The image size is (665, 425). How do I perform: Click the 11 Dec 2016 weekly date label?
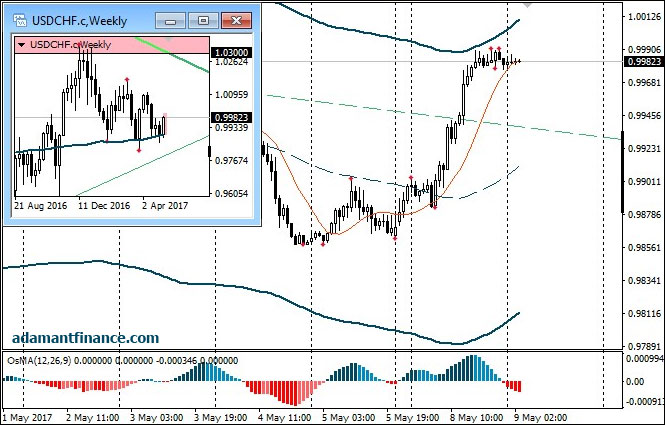(104, 206)
